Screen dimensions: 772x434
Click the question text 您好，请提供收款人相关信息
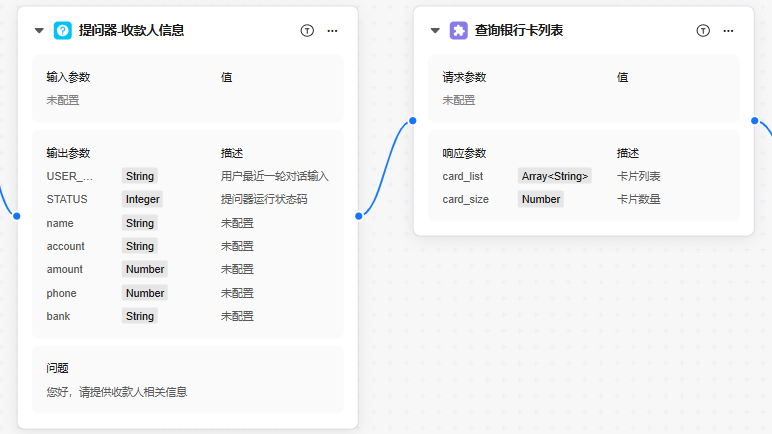tap(117, 392)
